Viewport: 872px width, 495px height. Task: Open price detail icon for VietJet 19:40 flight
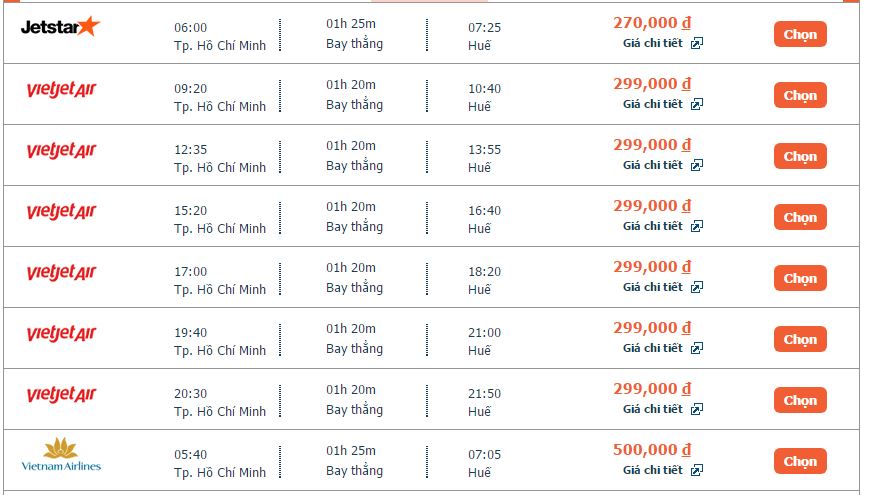tap(696, 348)
